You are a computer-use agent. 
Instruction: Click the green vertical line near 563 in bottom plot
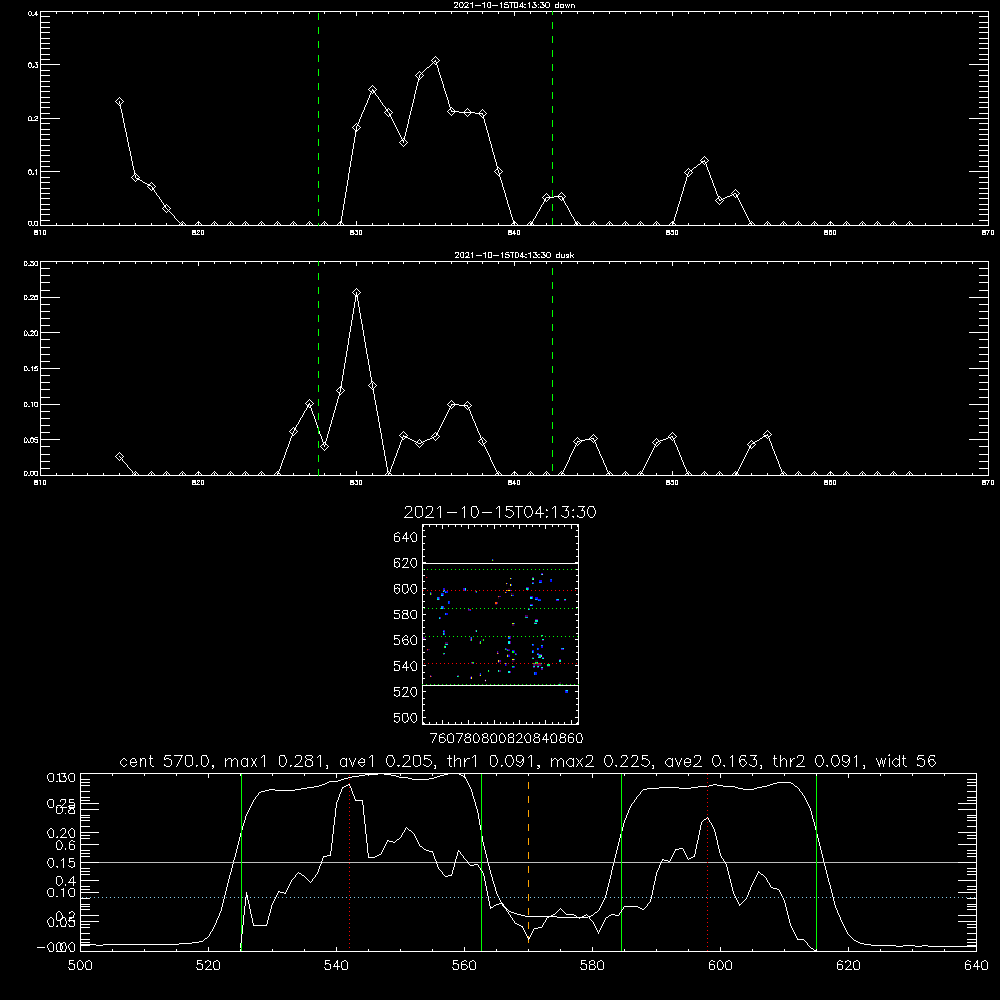[482, 861]
